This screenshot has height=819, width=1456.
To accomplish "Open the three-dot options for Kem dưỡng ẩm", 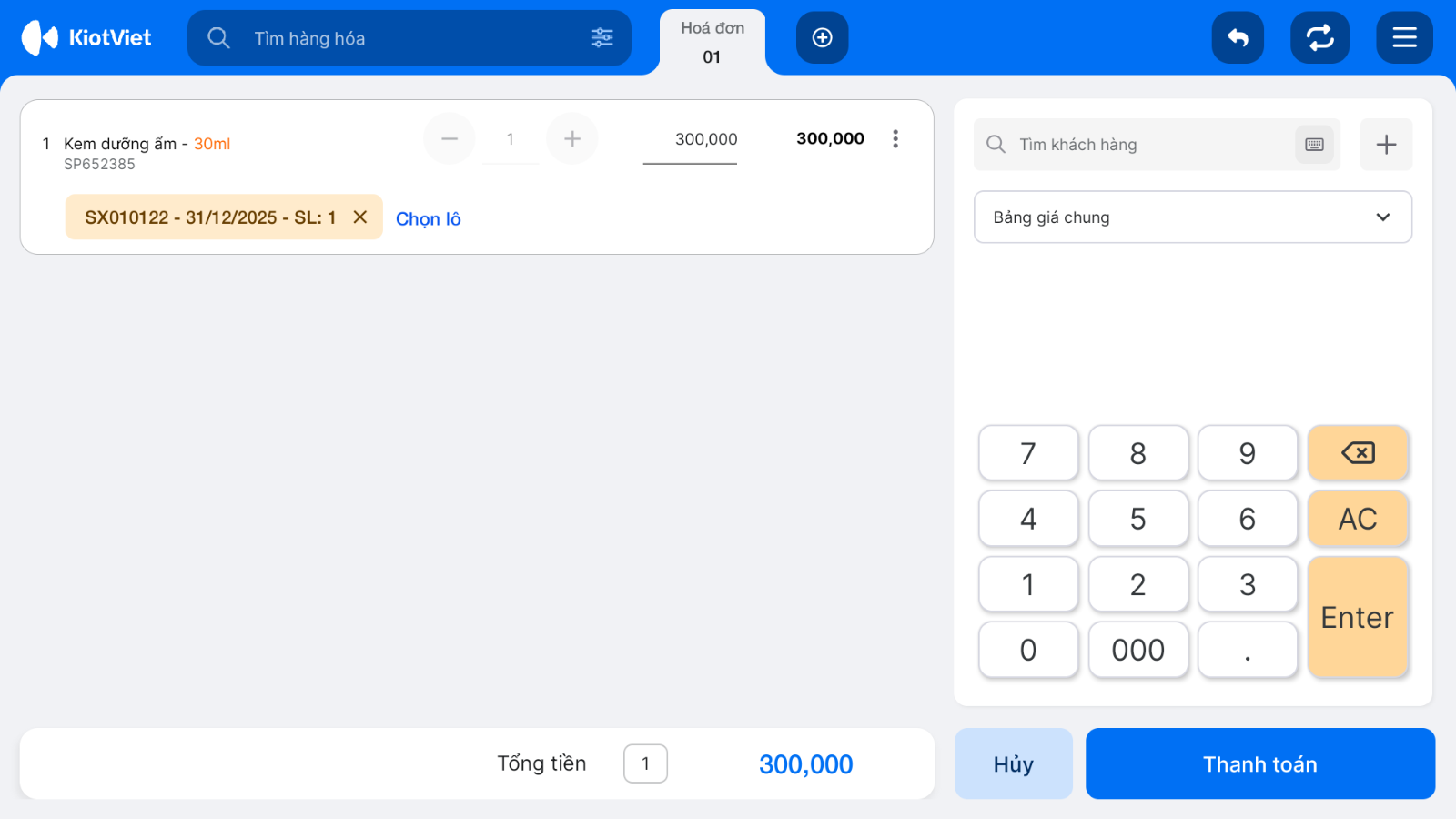I will [895, 138].
